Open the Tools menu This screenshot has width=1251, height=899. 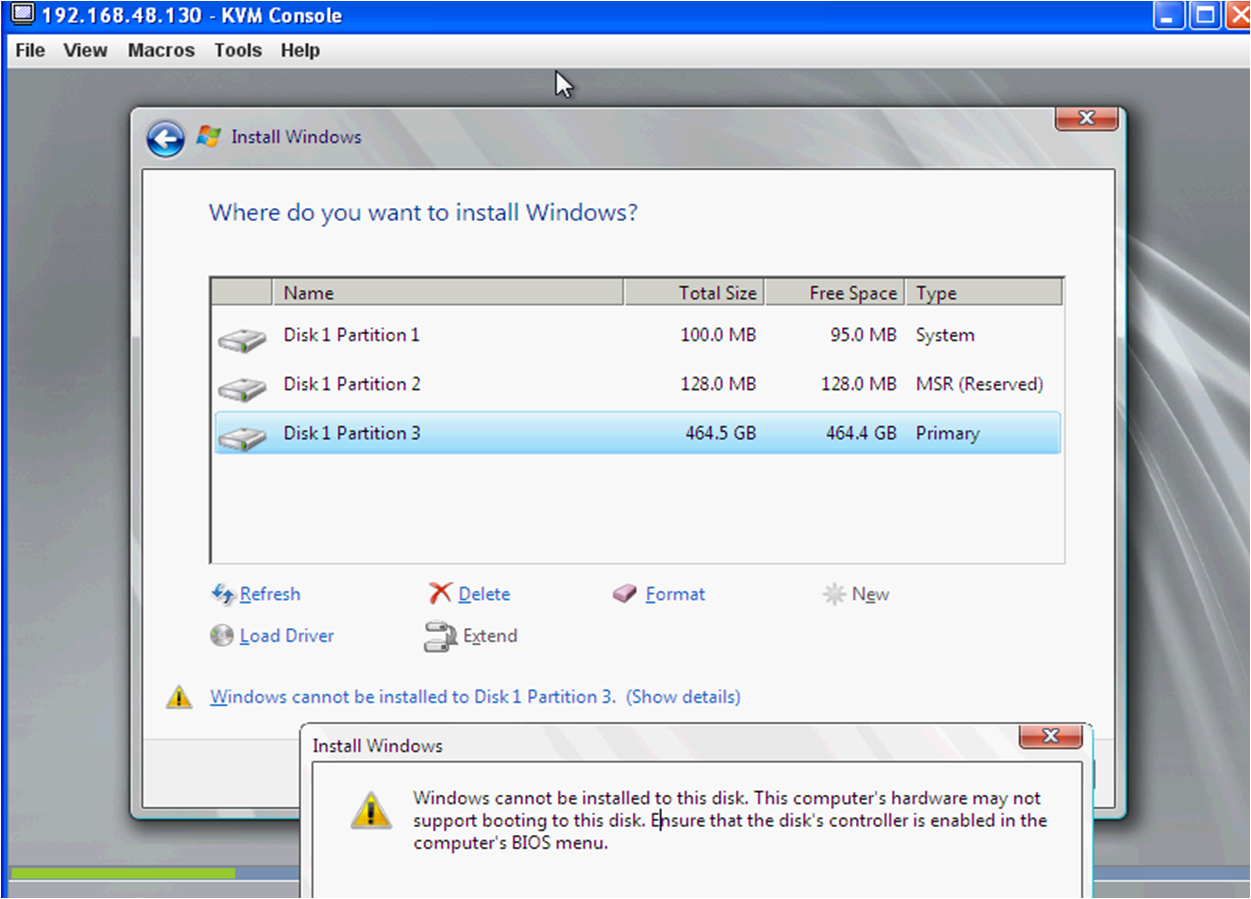[x=238, y=50]
